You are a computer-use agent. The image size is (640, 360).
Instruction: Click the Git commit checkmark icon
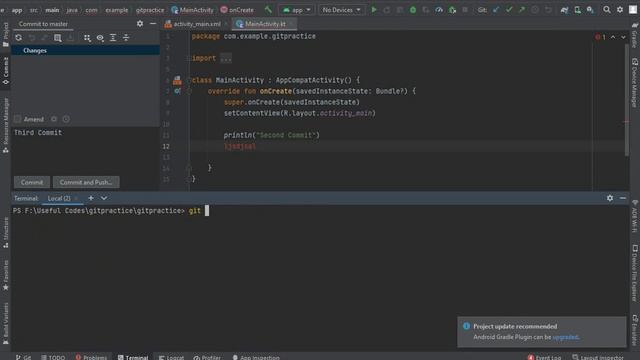(509, 9)
